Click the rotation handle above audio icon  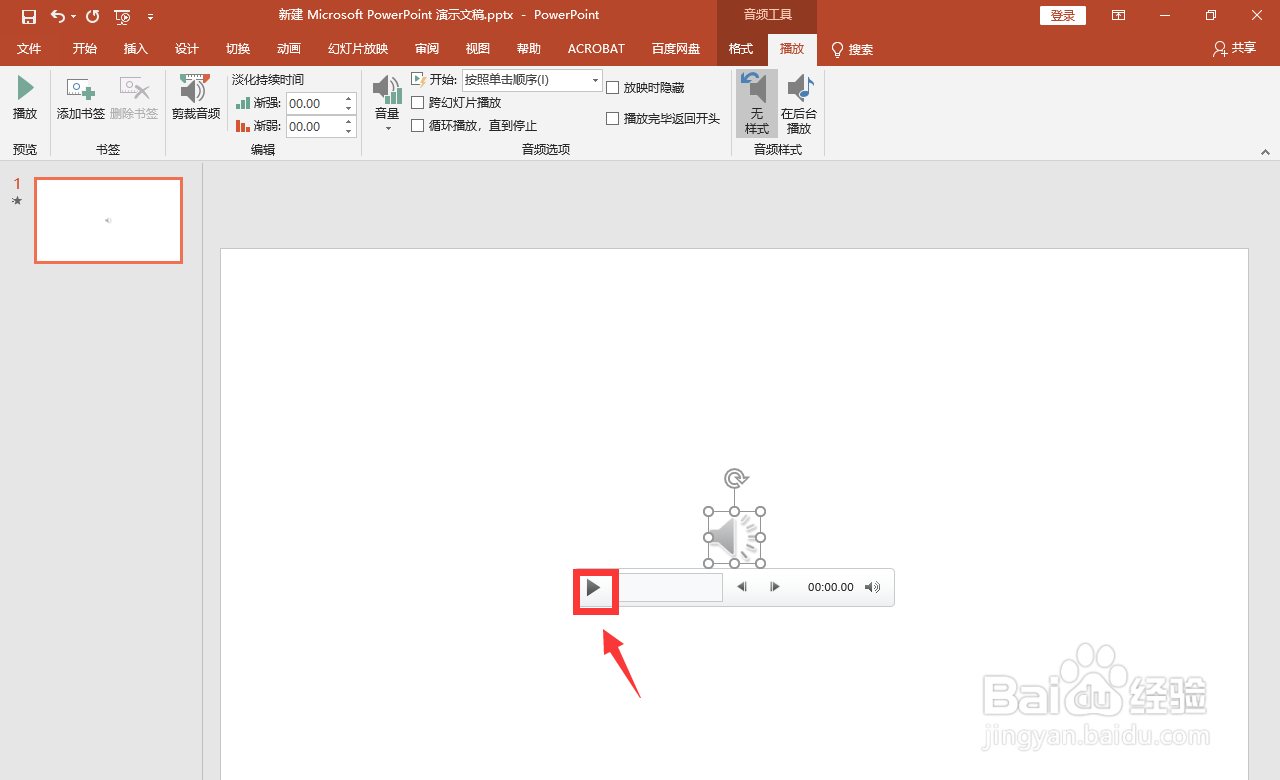click(x=735, y=478)
